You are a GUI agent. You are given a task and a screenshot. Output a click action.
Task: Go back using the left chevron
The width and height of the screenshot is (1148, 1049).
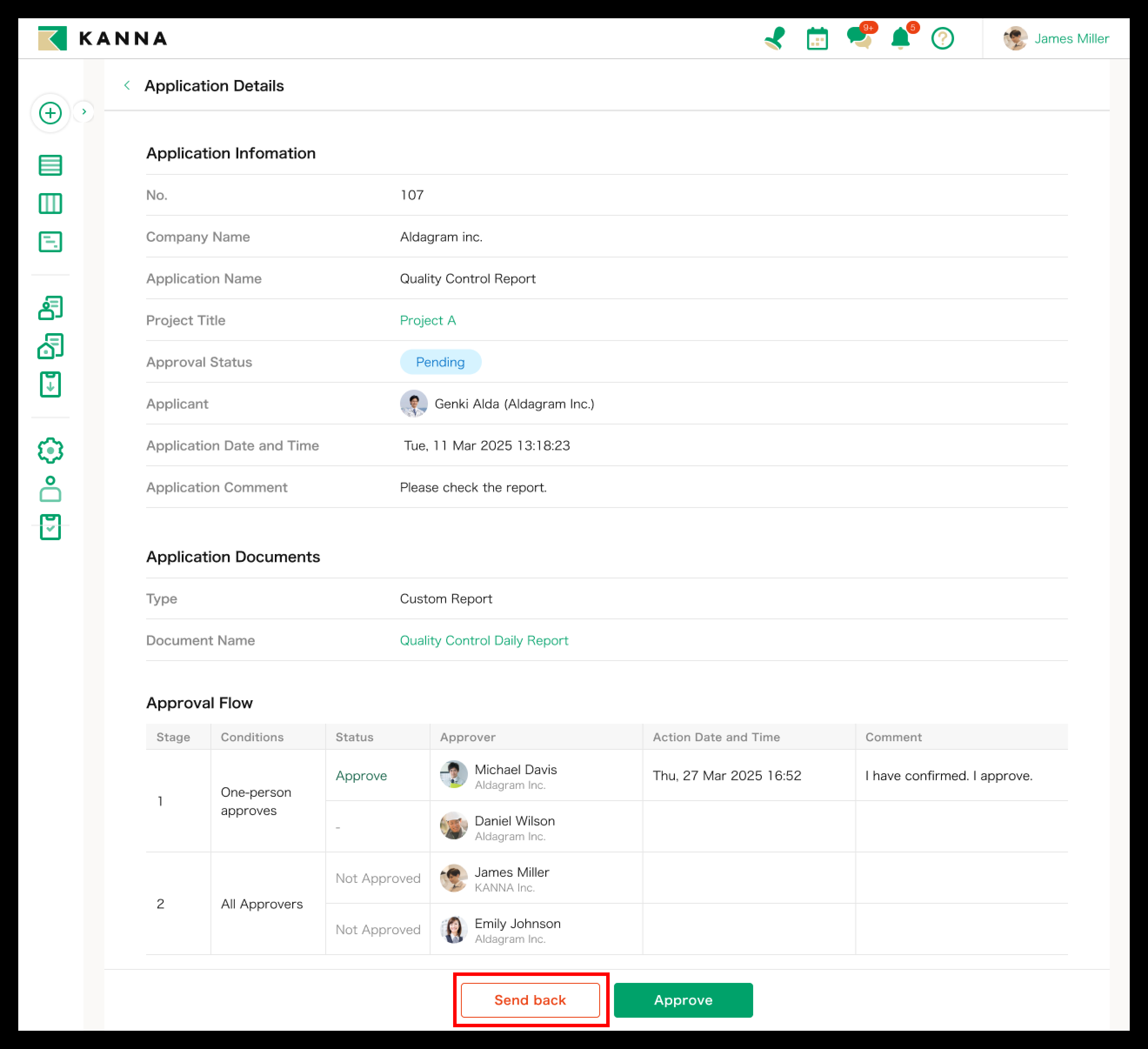pyautogui.click(x=127, y=85)
